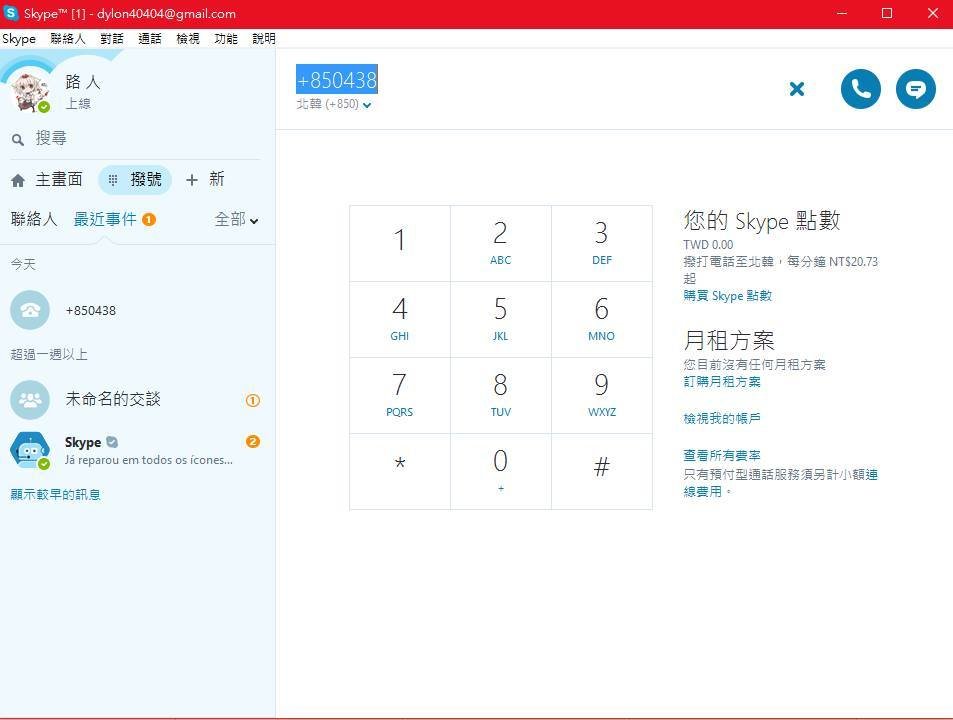Click the 顯示較早的訊息 link
Viewport: 953px width, 720px height.
55,495
